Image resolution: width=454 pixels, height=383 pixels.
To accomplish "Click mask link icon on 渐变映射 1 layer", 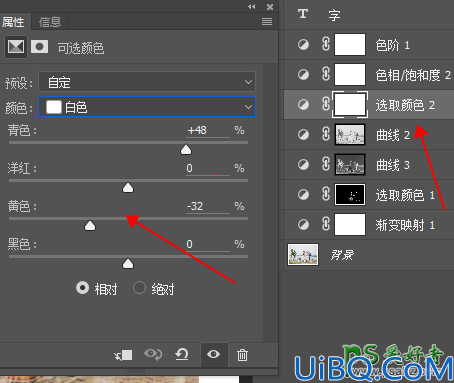I will [326, 224].
